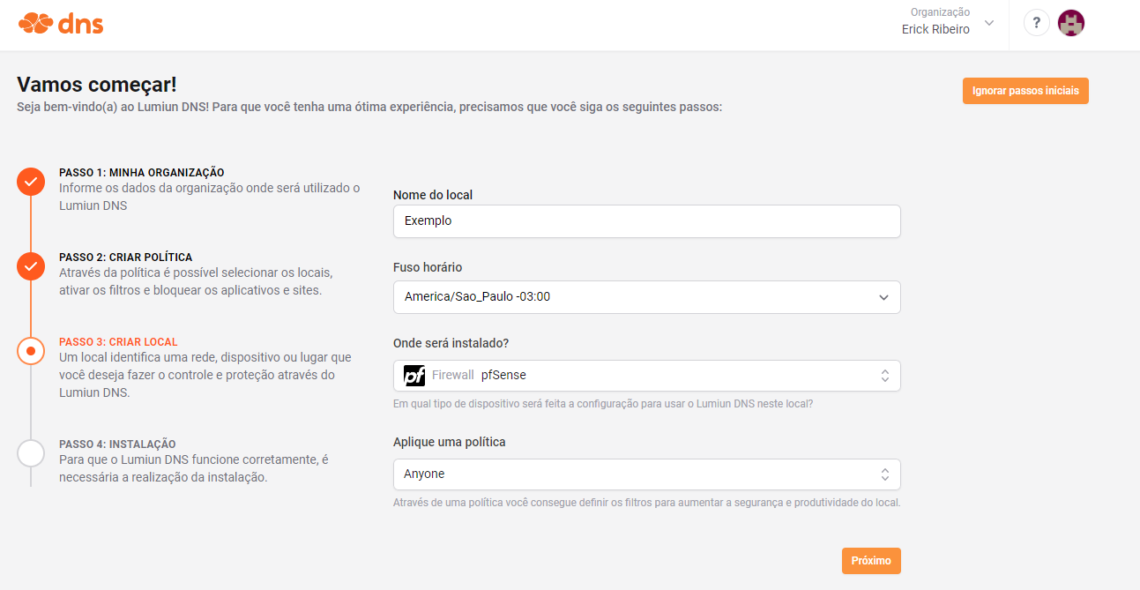Click the Passo 1 completed checkmark circle
Screen dimensions: 1140x590
pyautogui.click(x=31, y=181)
